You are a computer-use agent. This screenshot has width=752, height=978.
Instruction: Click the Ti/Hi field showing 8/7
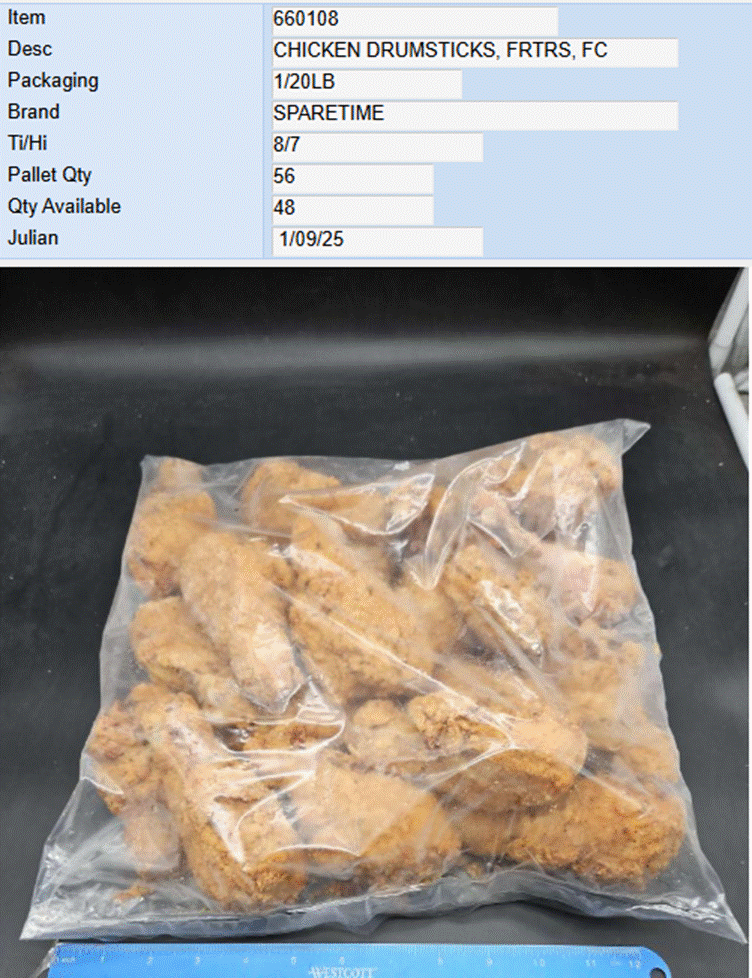click(377, 146)
